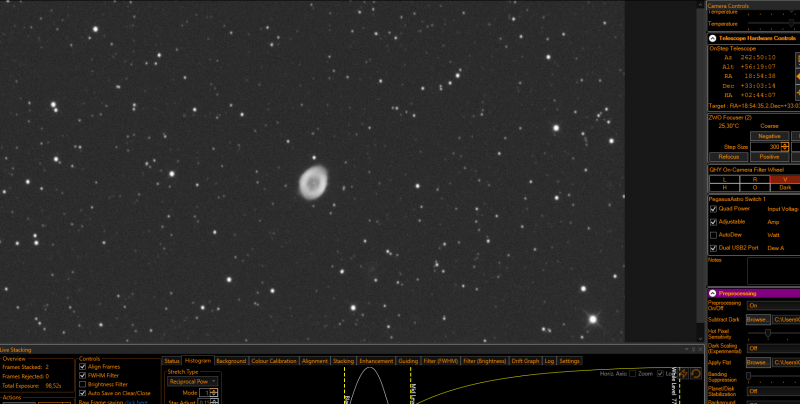Open the Planet/Disk Stabilization dropdown
This screenshot has height=404, width=800.
(x=773, y=391)
